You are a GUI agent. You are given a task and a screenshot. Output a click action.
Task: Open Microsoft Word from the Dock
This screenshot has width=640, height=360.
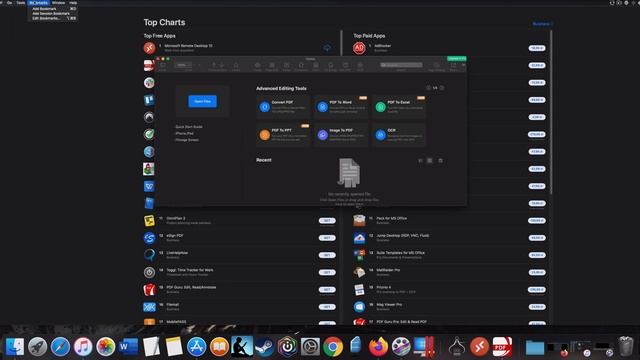point(129,347)
